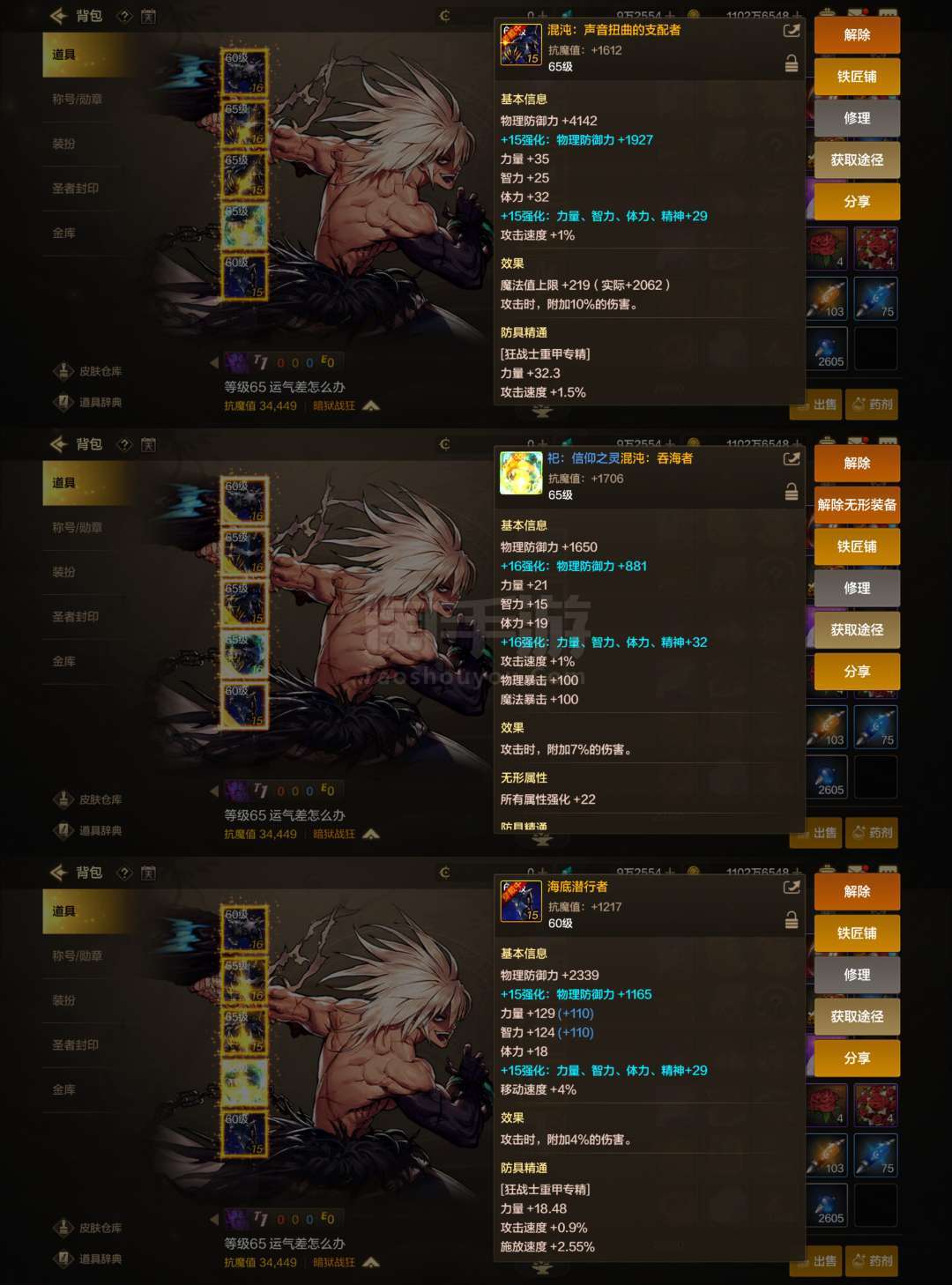Select the 声音扭曲的支配者 armor thumbnail icon
Screen dimensions: 952x1285
[x=521, y=45]
